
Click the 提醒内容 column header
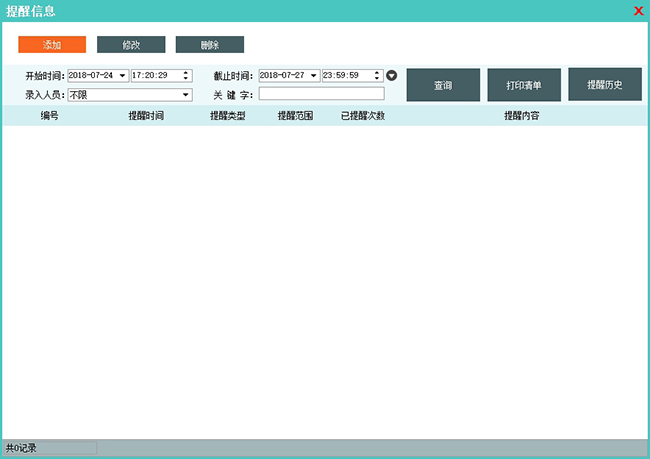tap(522, 116)
